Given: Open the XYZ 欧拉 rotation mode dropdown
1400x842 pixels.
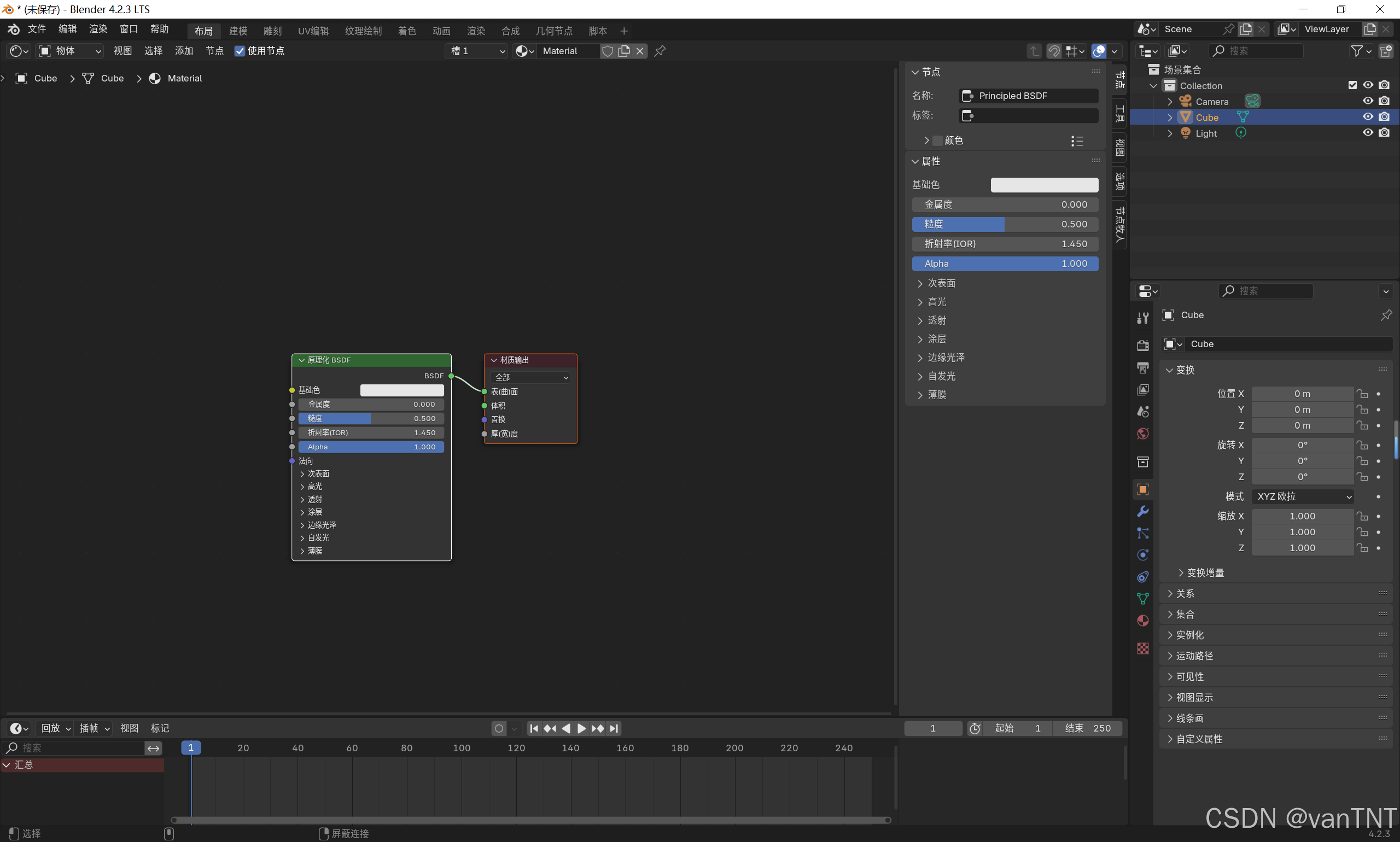Looking at the screenshot, I should click(x=1304, y=496).
